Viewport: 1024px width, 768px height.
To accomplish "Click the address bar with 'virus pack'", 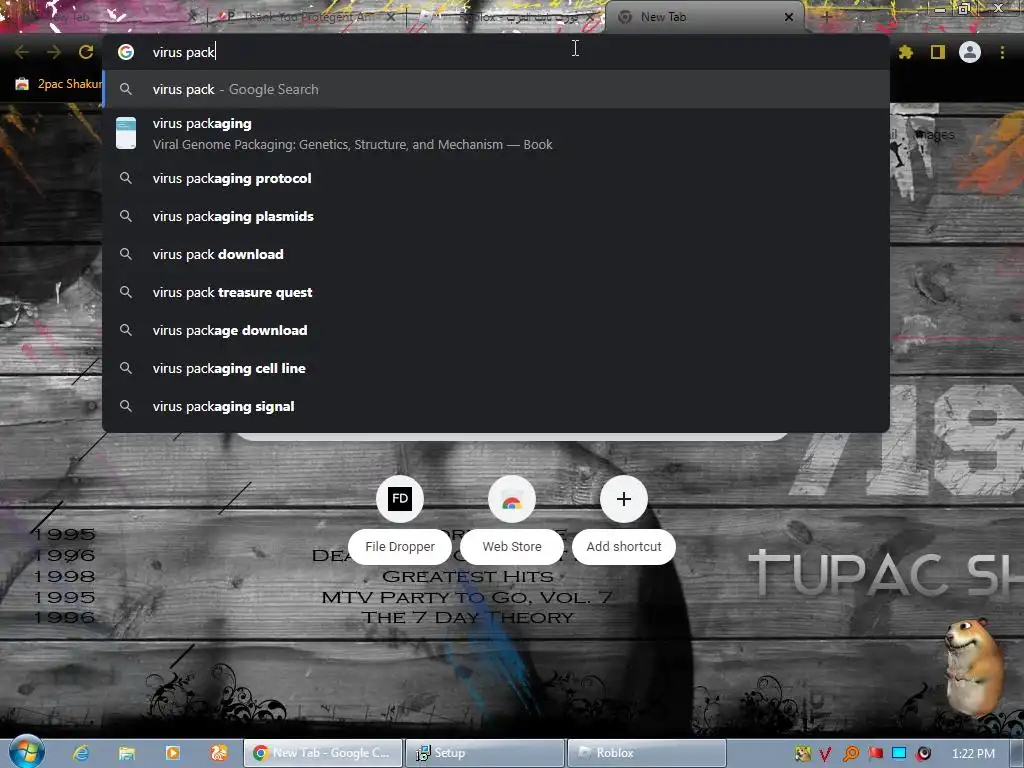I will (x=496, y=52).
